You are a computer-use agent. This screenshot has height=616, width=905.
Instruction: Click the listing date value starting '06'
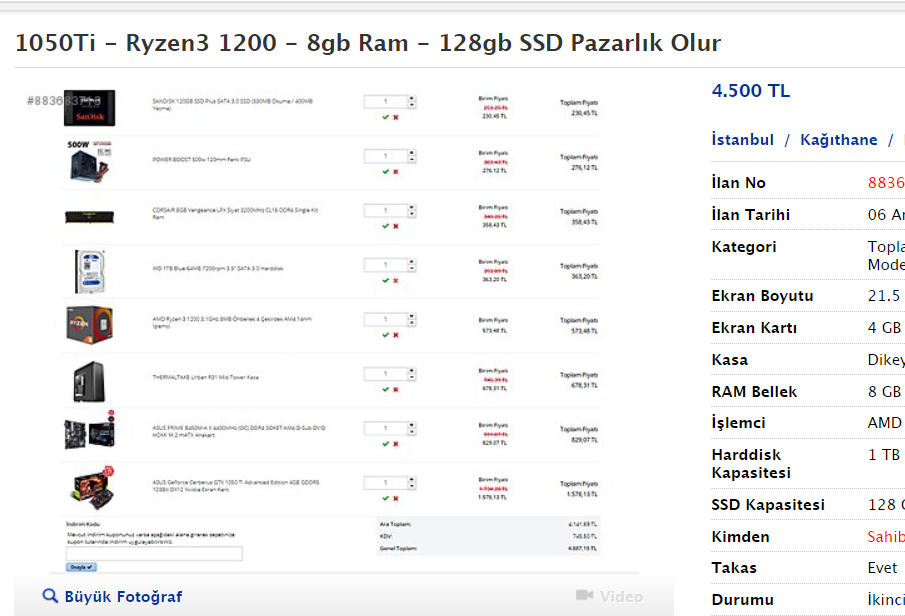[886, 215]
